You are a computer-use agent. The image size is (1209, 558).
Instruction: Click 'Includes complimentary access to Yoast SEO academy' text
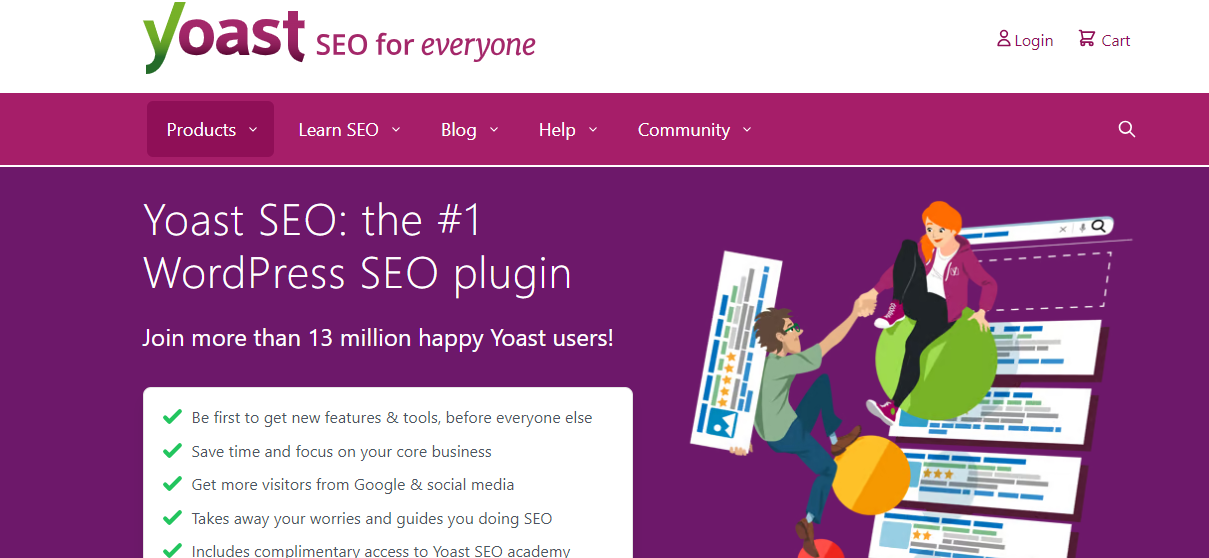point(381,551)
